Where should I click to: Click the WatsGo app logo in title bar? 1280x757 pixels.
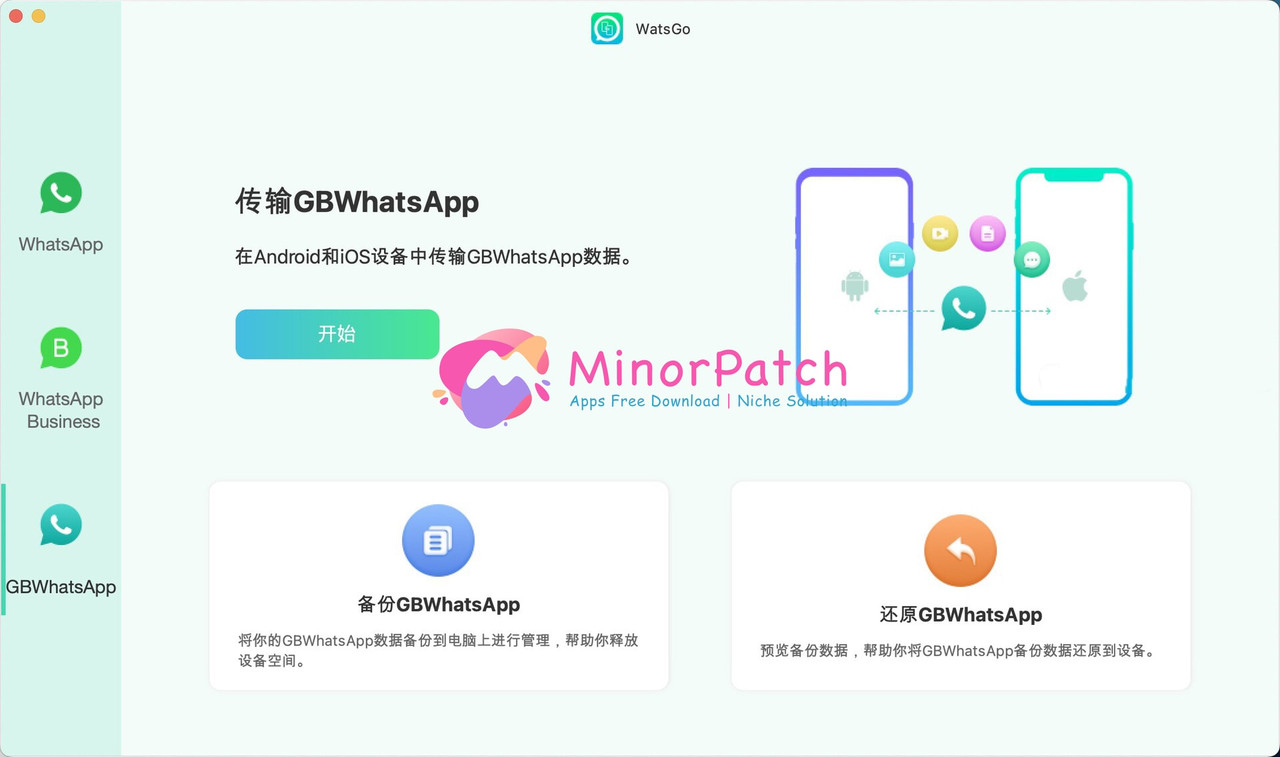[x=607, y=29]
